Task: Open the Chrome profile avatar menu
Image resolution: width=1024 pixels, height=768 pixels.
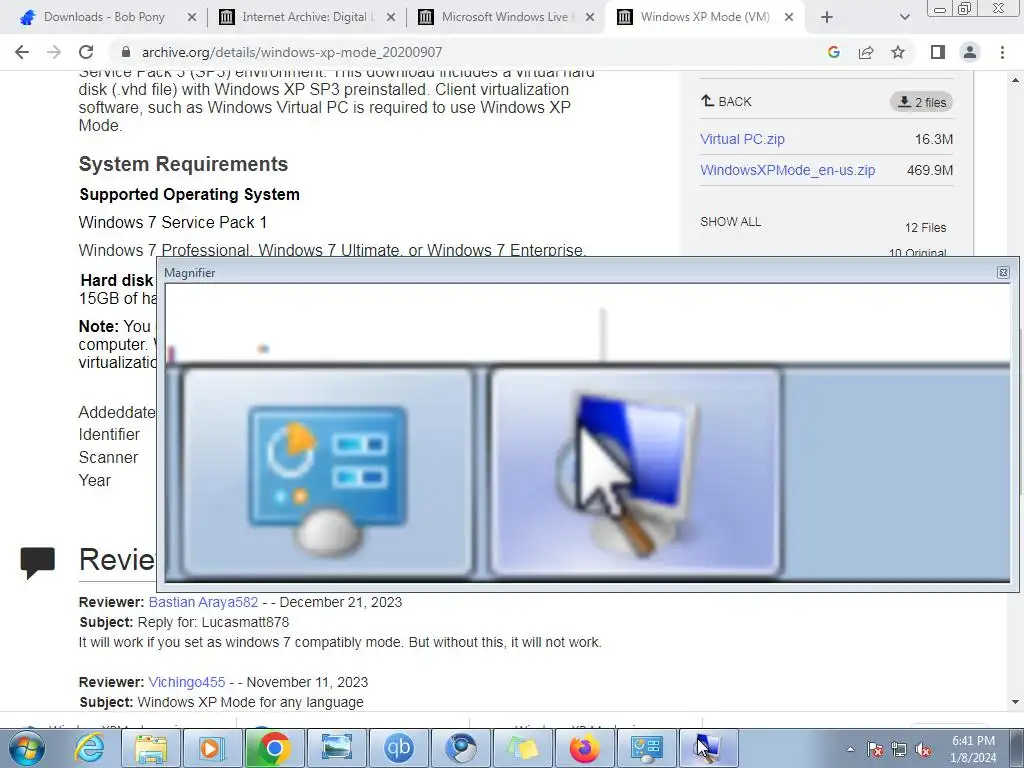Action: click(970, 52)
